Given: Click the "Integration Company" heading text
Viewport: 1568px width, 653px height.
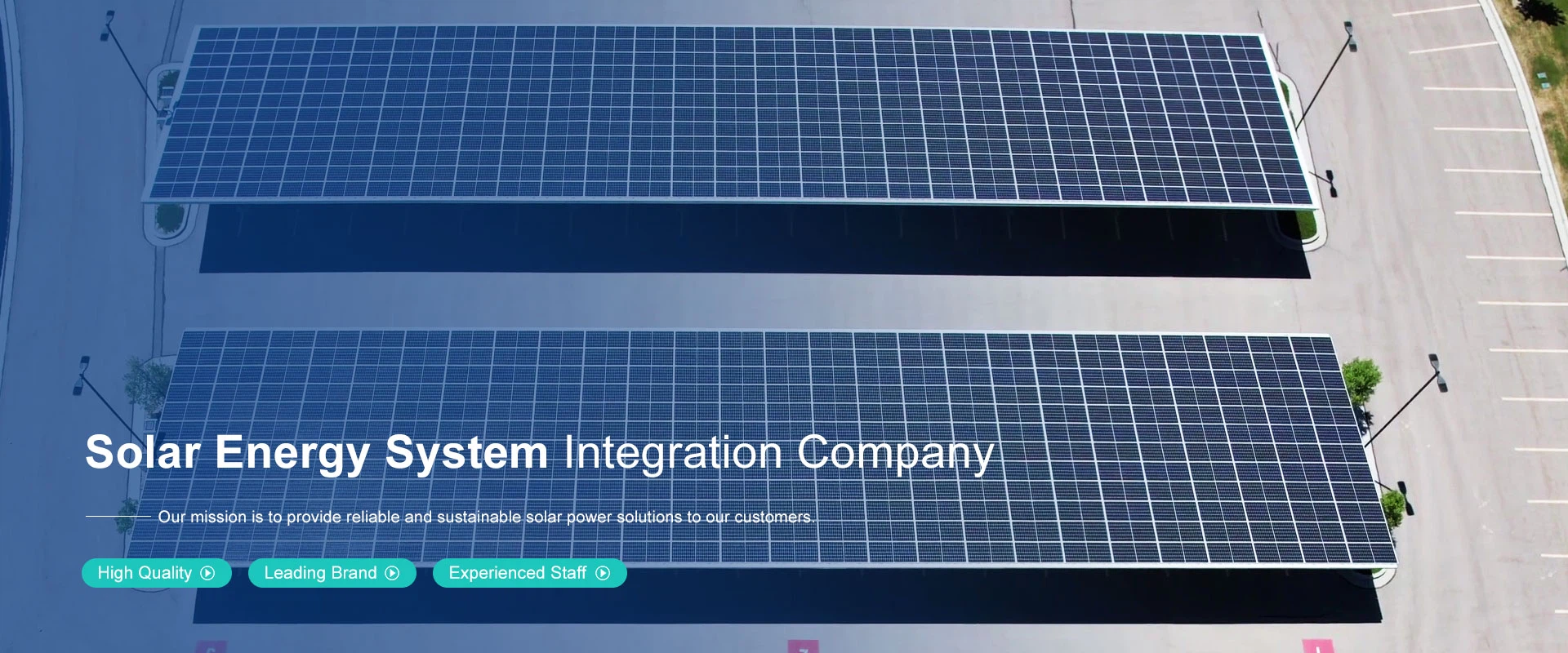Looking at the screenshot, I should (x=778, y=453).
